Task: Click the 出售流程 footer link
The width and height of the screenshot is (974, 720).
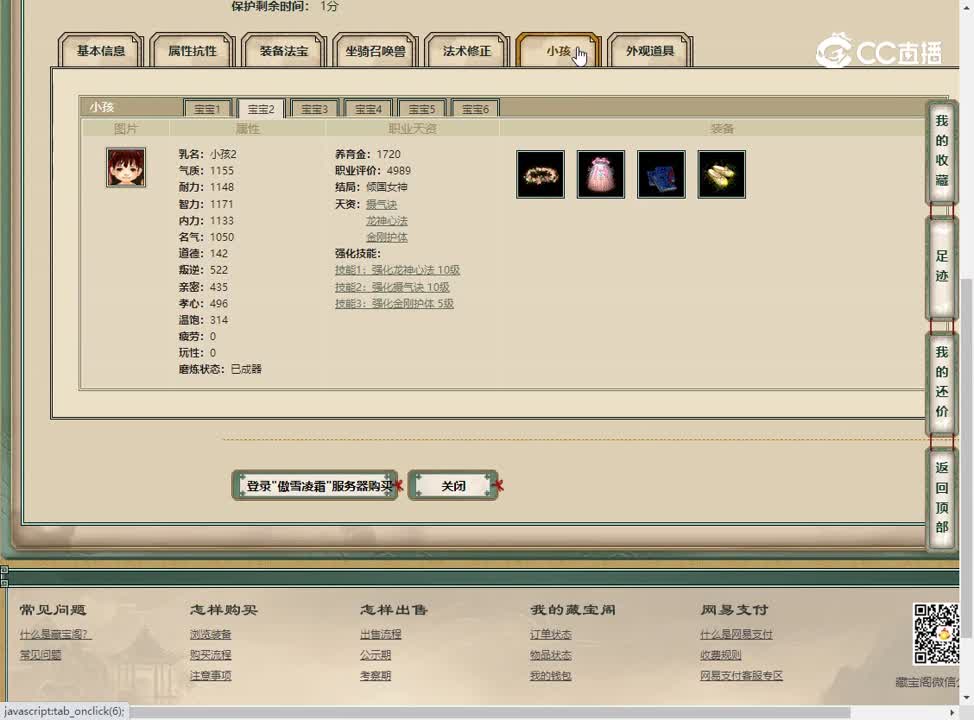Action: pos(381,634)
